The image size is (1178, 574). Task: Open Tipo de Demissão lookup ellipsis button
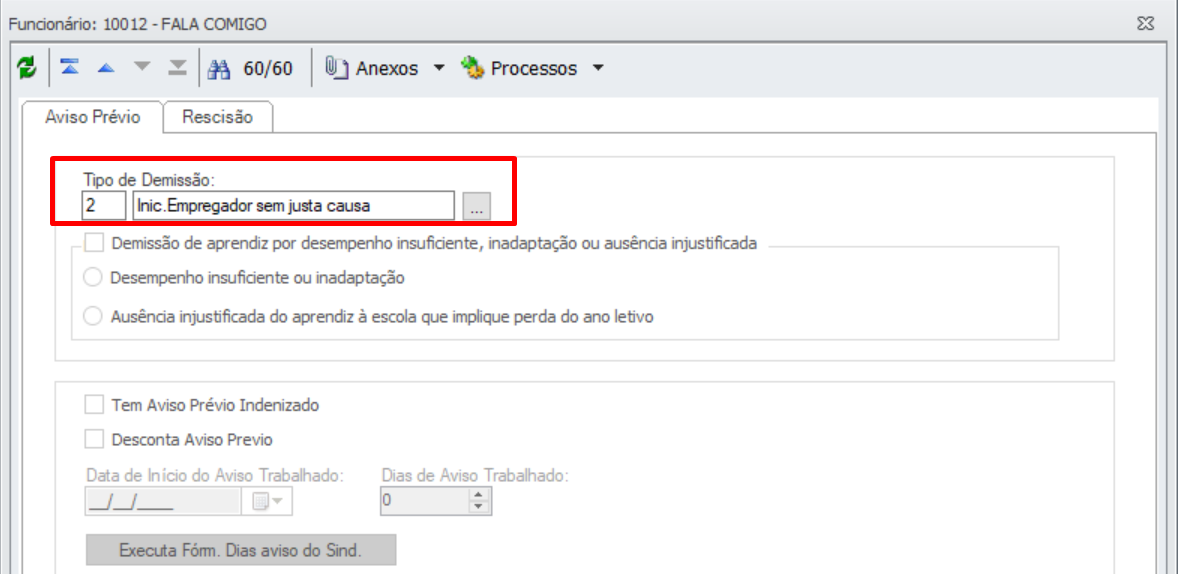(476, 206)
